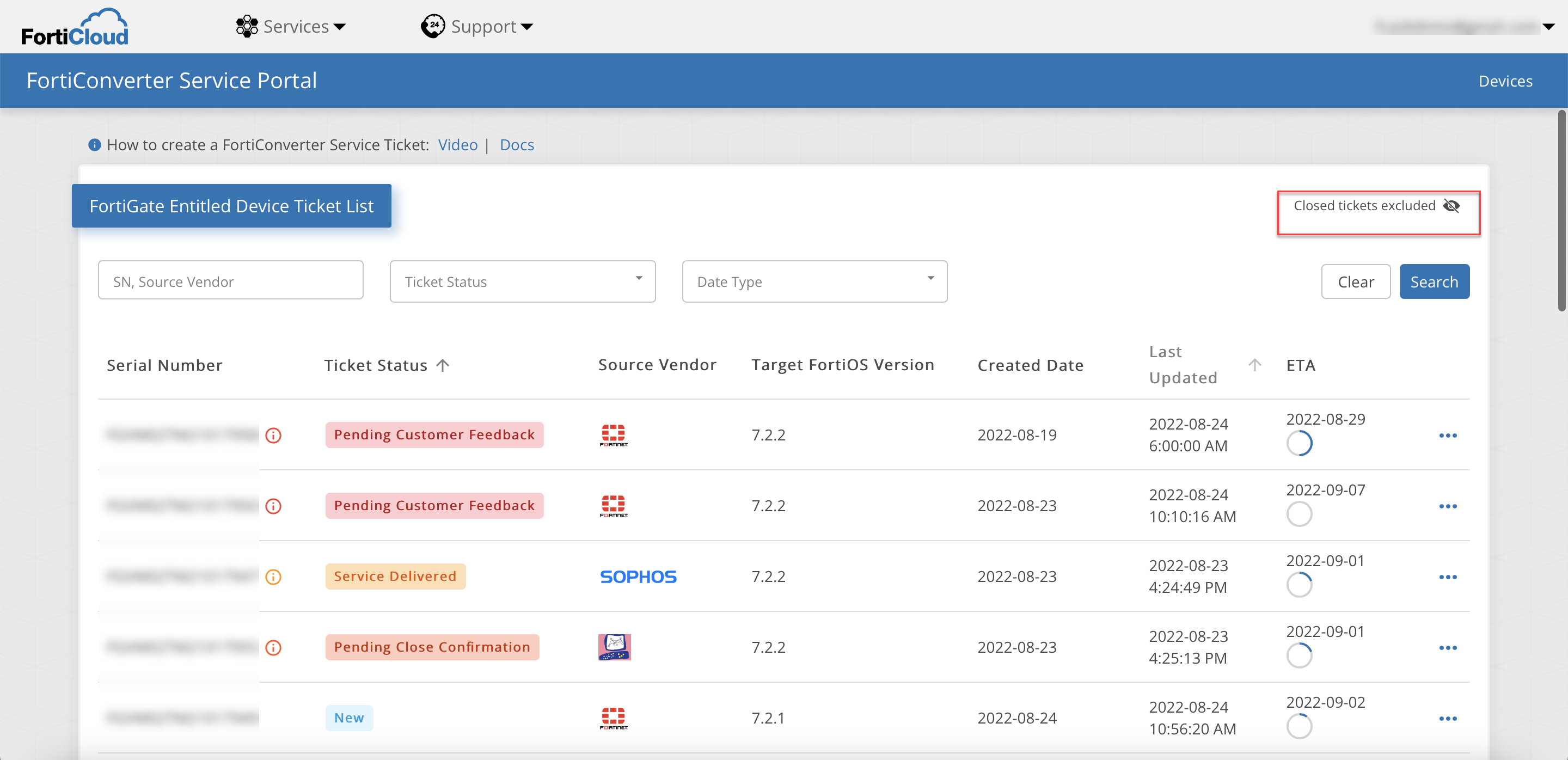The height and width of the screenshot is (760, 1568).
Task: Open more options for 2022-09-07 ETA row
Action: [x=1448, y=506]
